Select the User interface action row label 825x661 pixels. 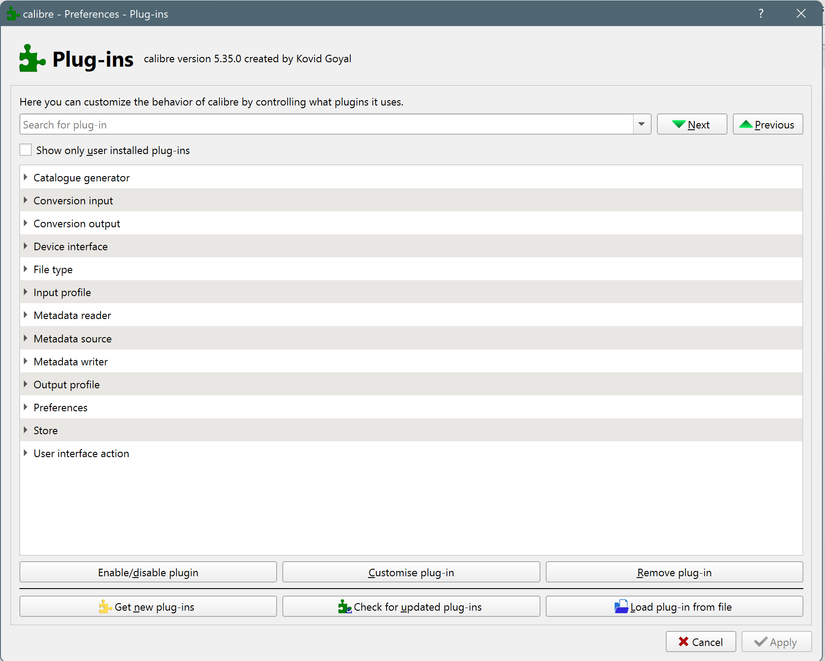tap(81, 454)
